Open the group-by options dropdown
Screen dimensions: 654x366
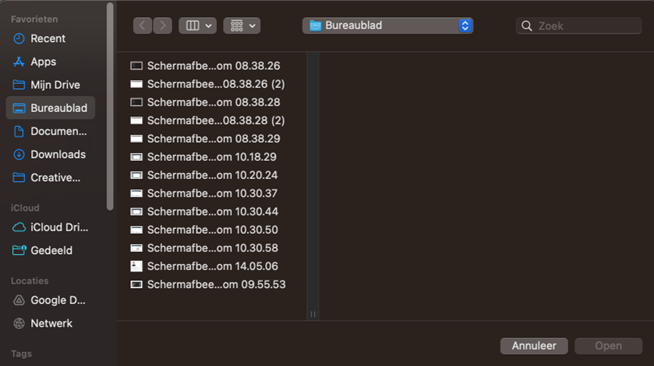242,25
